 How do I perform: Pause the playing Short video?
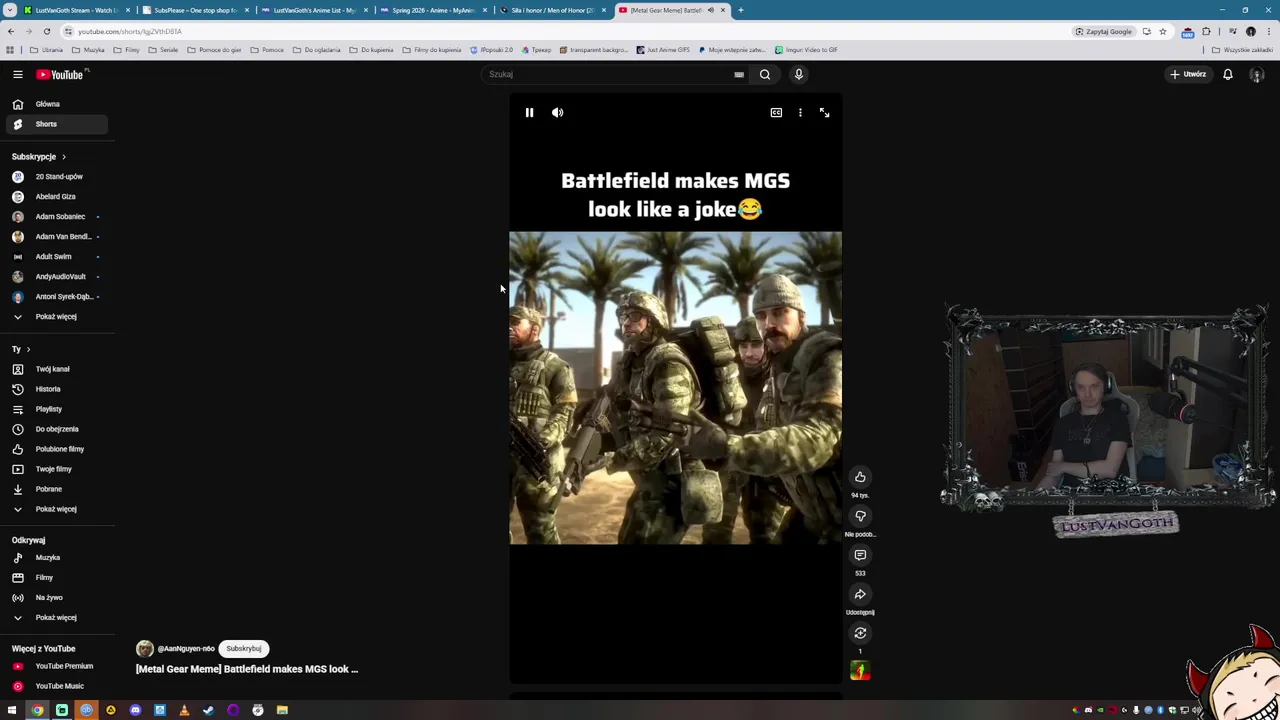click(x=529, y=113)
